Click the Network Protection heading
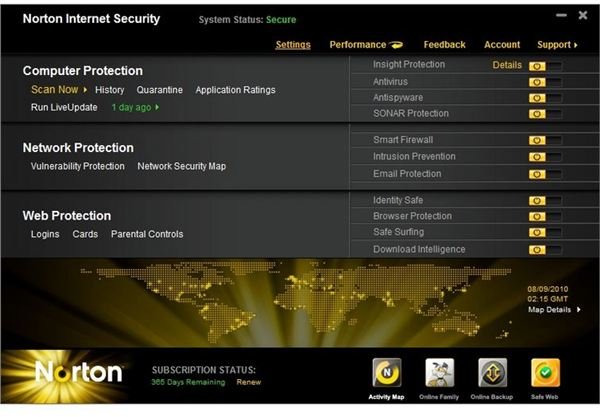The height and width of the screenshot is (417, 600). click(x=78, y=148)
